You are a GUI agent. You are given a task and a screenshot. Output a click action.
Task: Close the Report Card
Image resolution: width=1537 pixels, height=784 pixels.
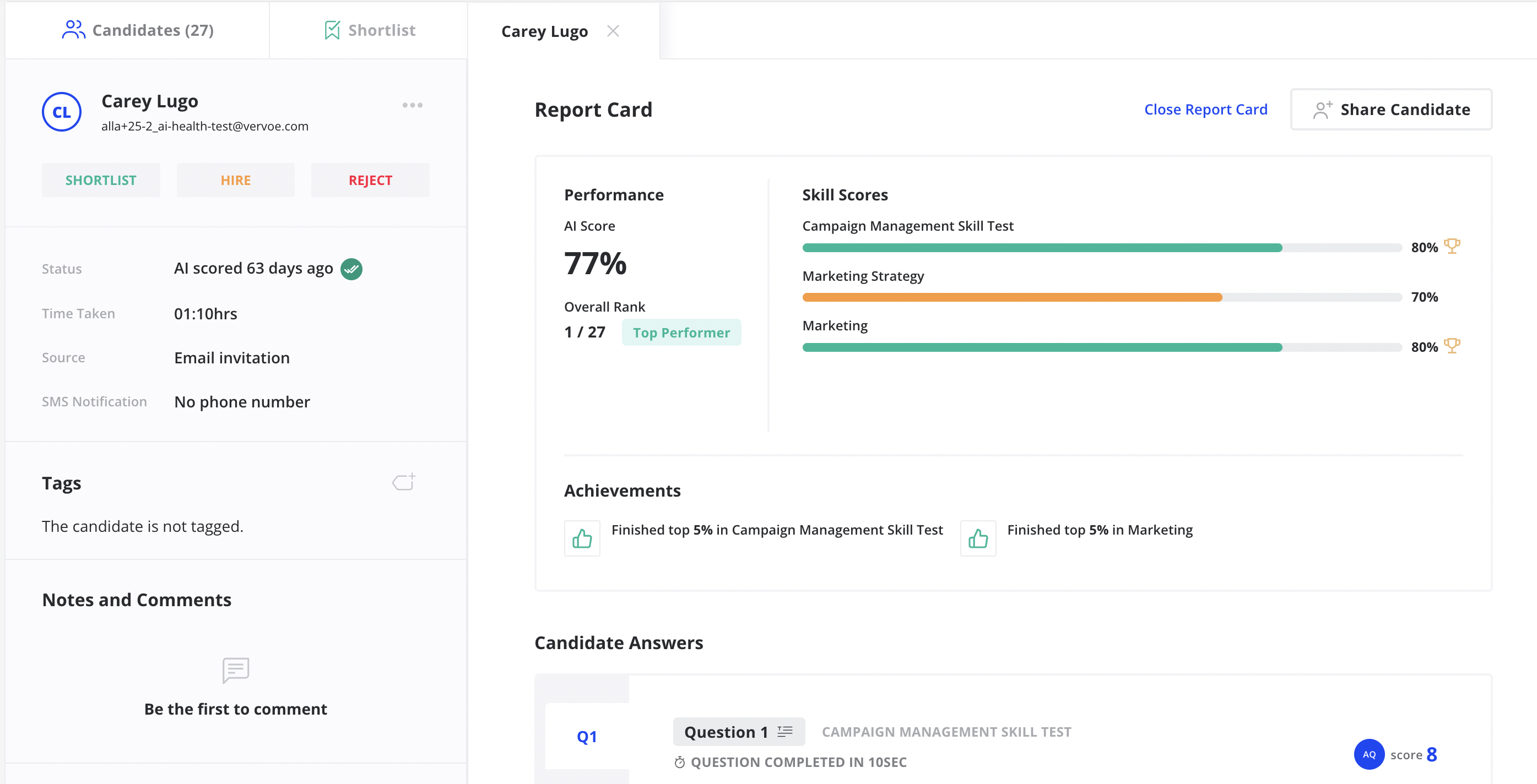point(1205,110)
